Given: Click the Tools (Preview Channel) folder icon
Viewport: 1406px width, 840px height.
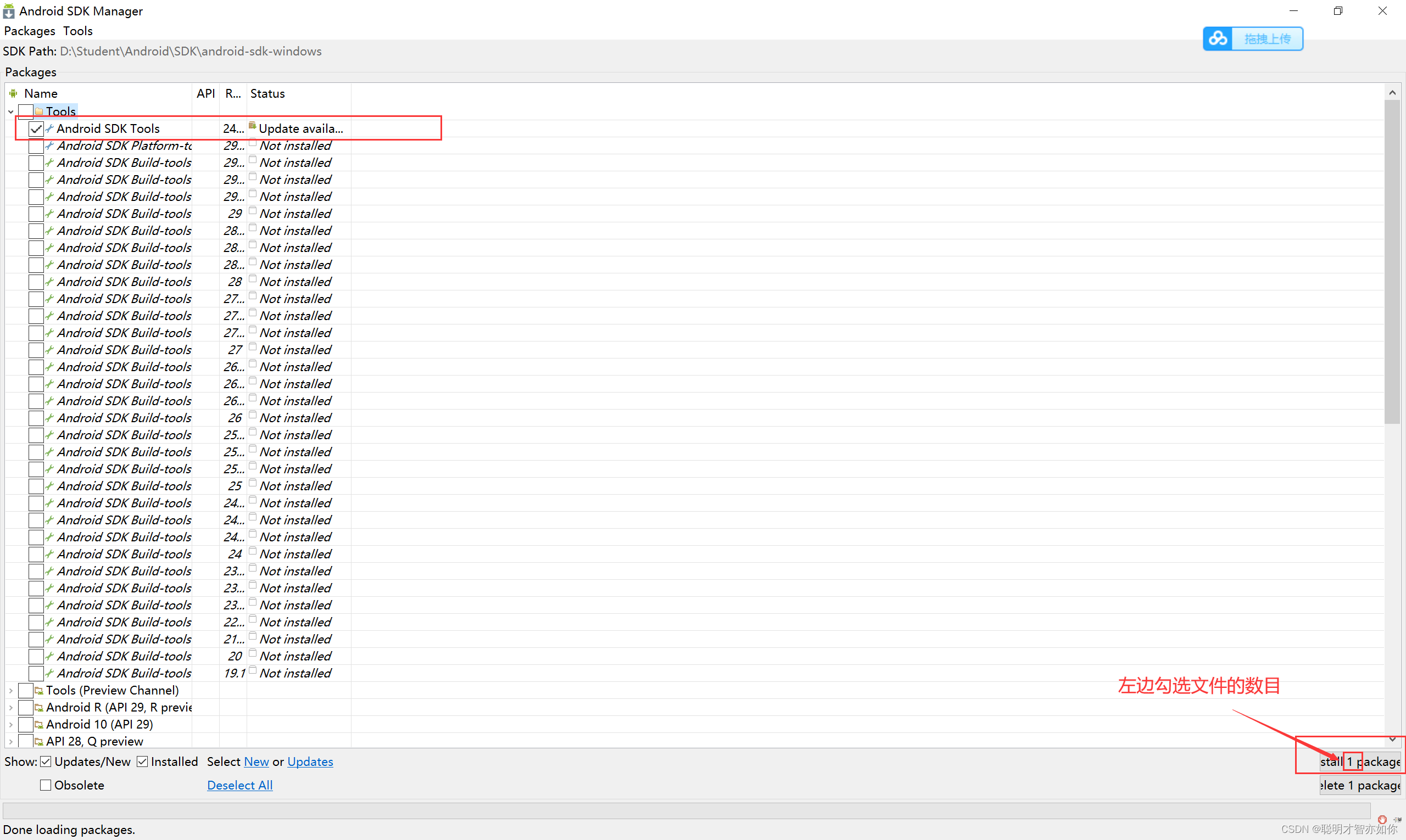Looking at the screenshot, I should pos(39,691).
